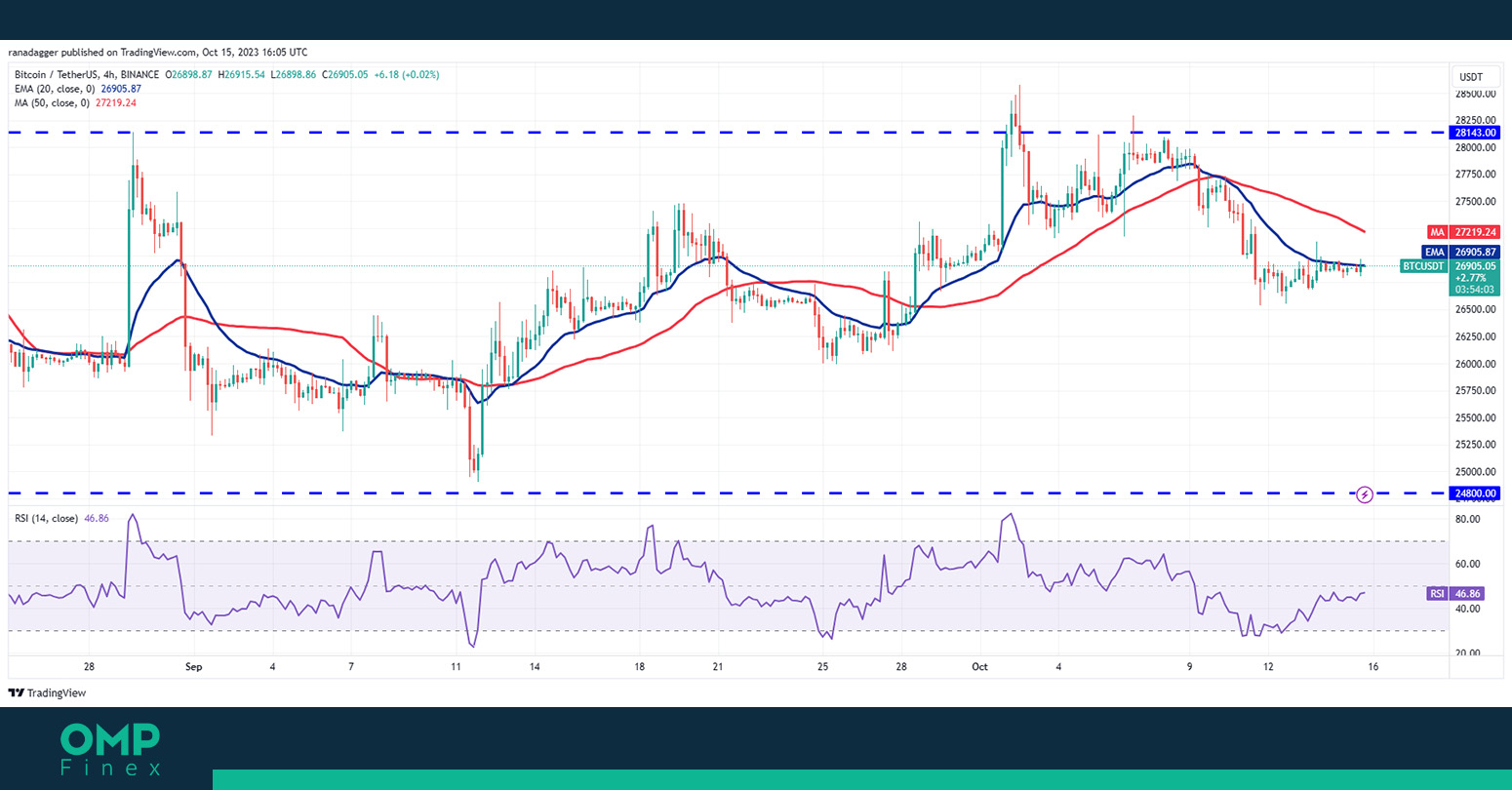Open the USDT currency selector on price axis

(x=1470, y=77)
